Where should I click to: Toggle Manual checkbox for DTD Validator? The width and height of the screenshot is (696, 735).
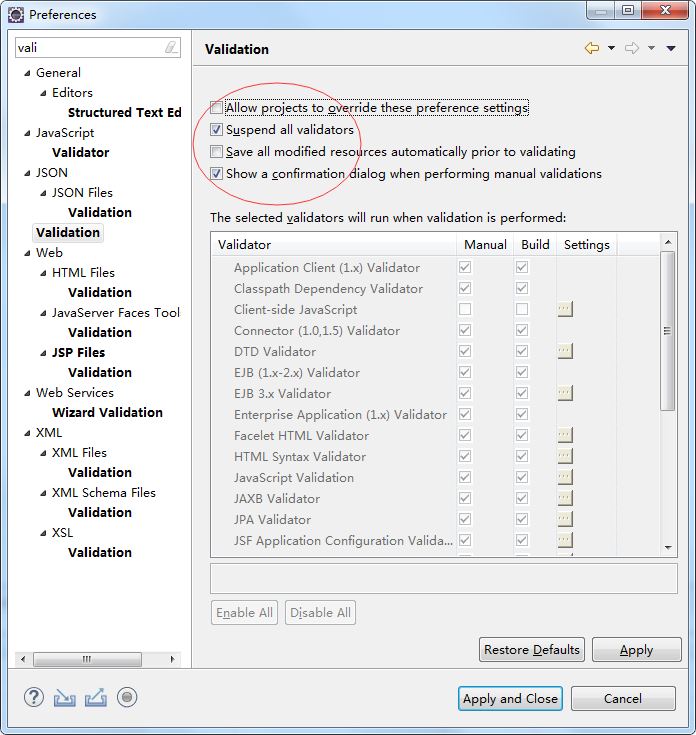465,351
